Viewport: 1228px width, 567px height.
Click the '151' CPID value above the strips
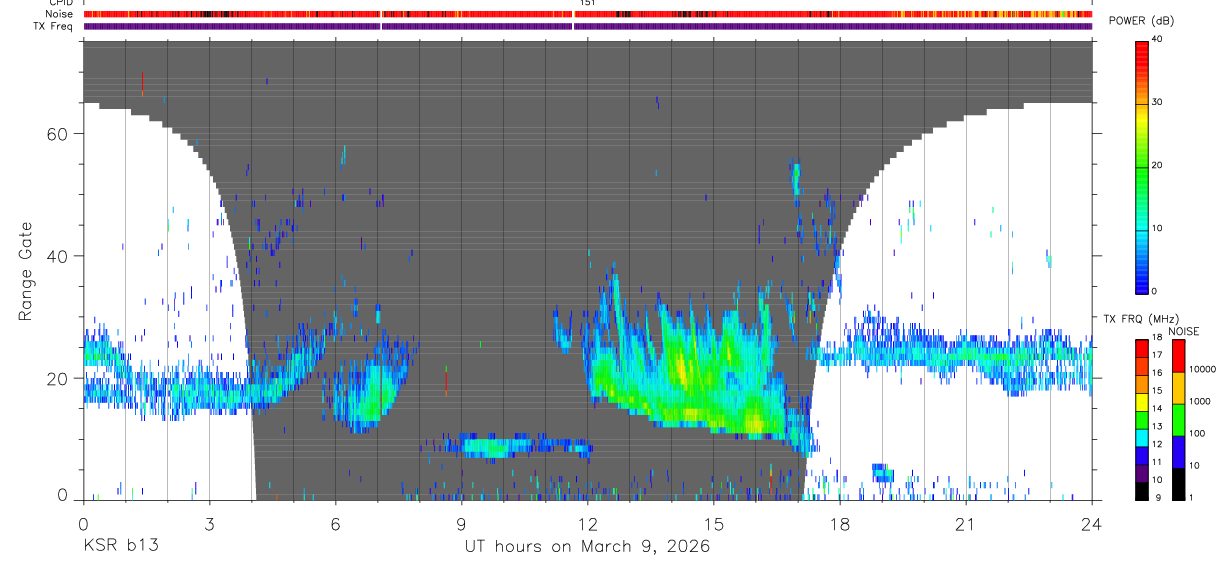click(x=588, y=3)
